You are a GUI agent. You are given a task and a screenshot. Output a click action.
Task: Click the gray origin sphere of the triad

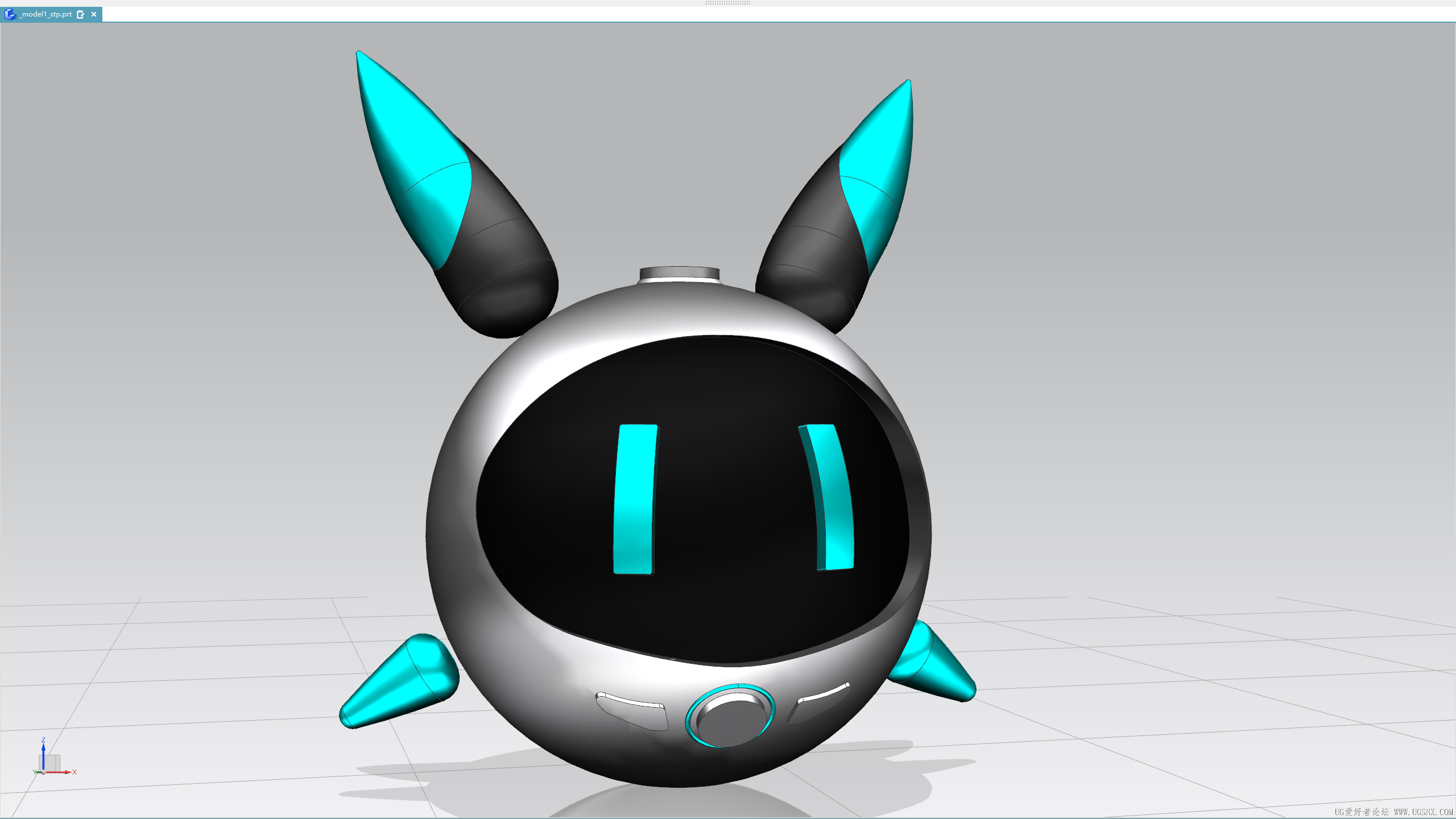point(43,772)
